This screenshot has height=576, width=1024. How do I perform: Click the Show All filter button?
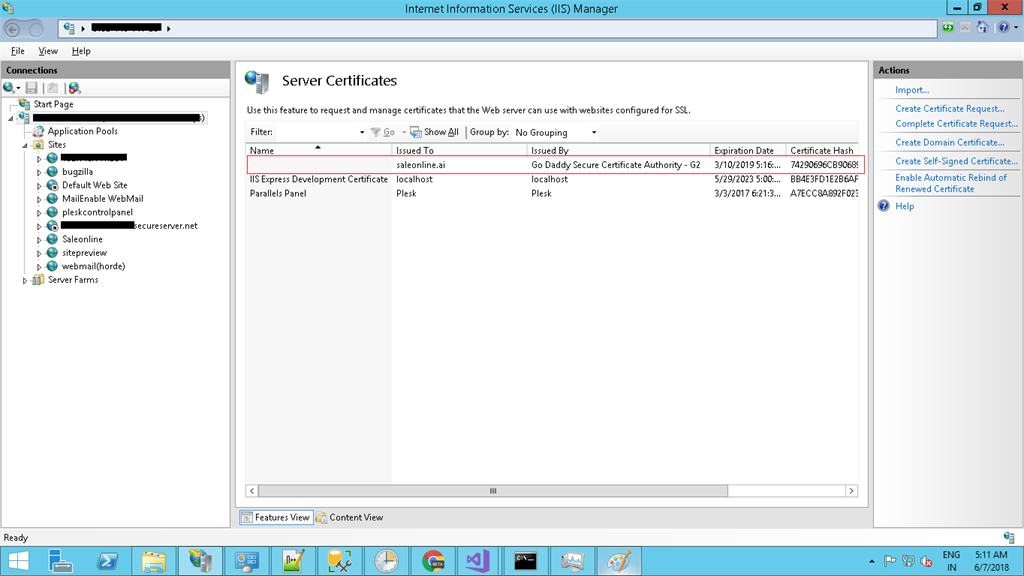434,132
